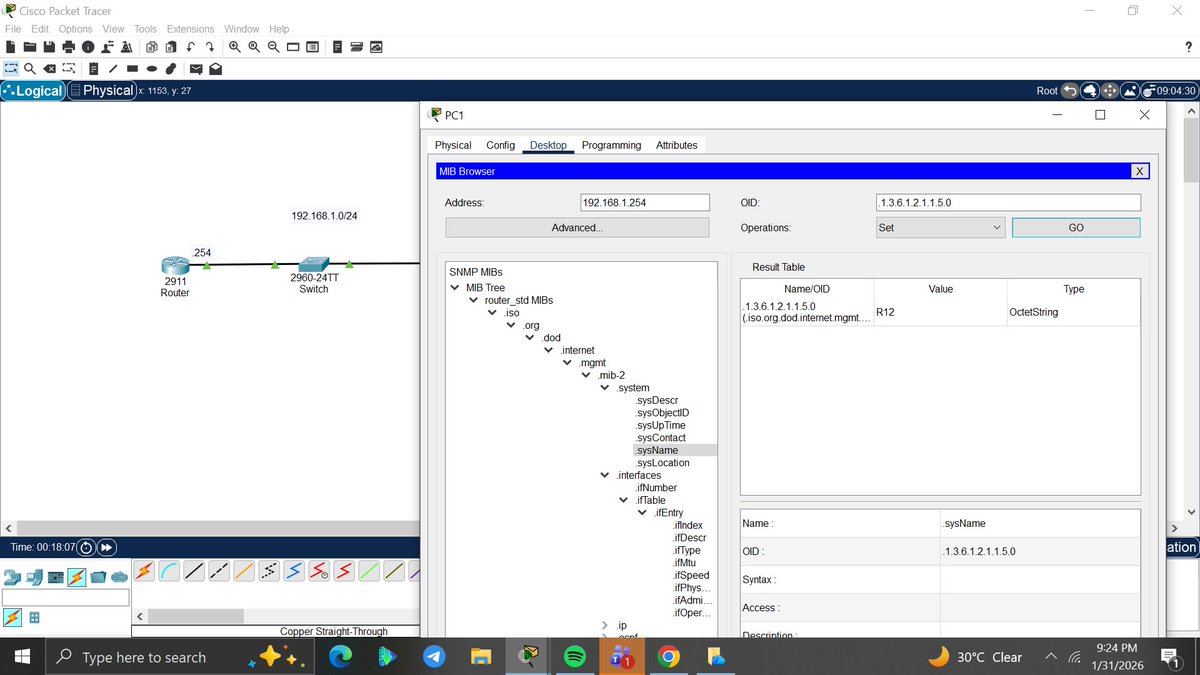The image size is (1200, 675).
Task: Select .sysDescr in the MIB tree
Action: (x=657, y=400)
